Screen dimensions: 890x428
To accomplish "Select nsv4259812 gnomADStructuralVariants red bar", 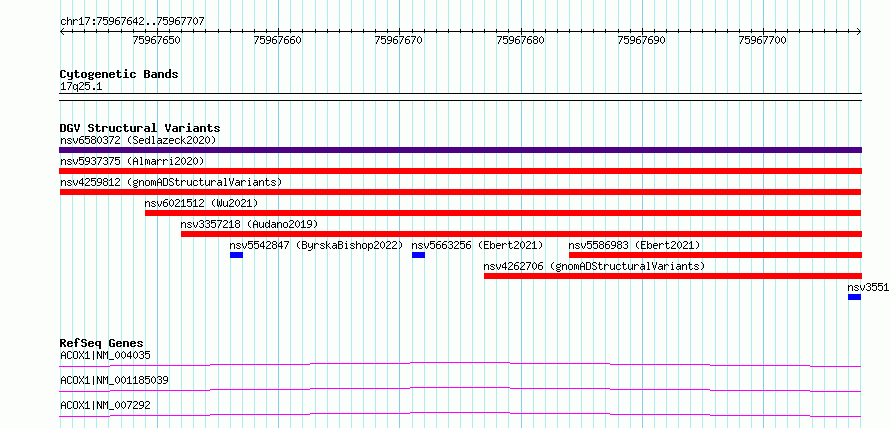I will pyautogui.click(x=460, y=192).
